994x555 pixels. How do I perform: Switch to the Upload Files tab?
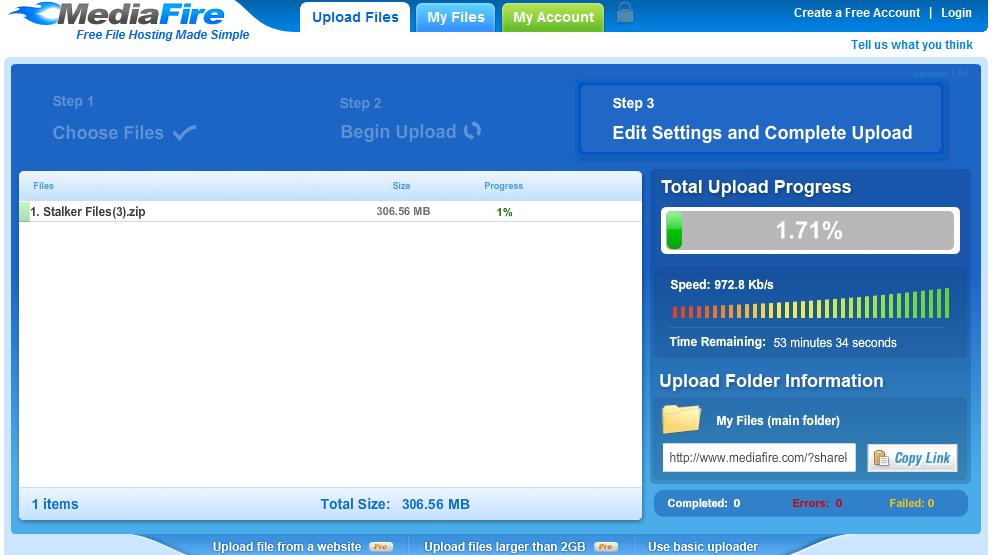[355, 17]
